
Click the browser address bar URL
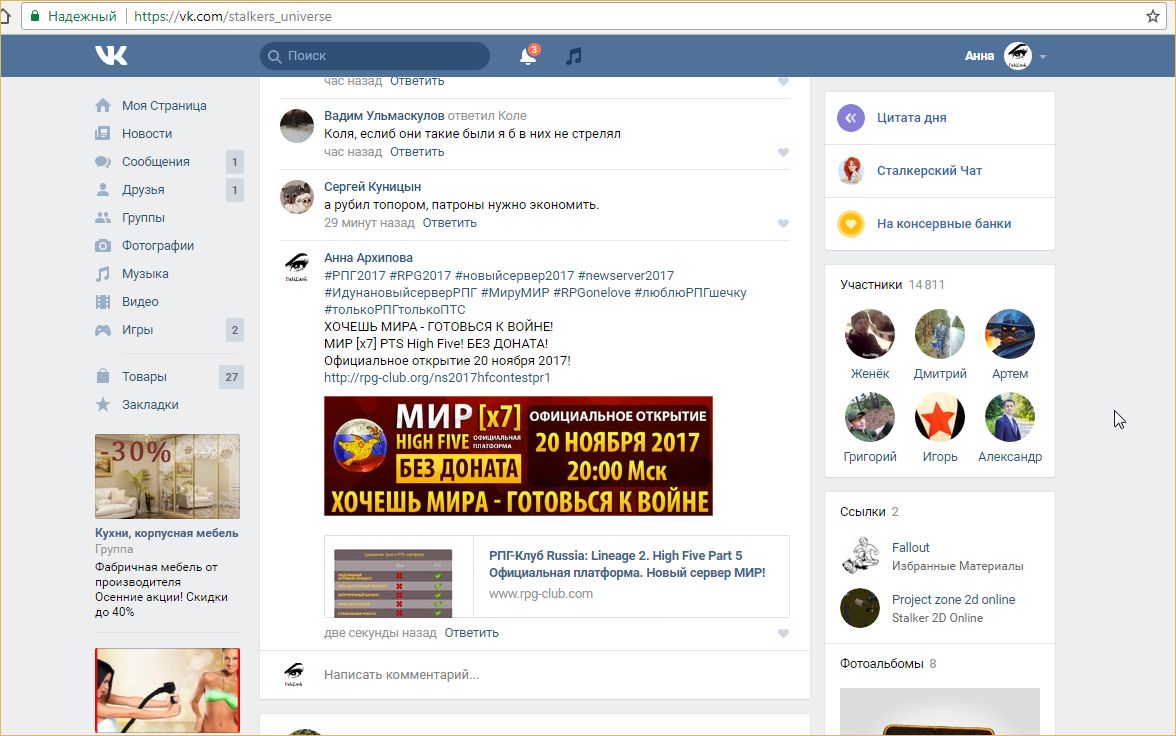232,16
